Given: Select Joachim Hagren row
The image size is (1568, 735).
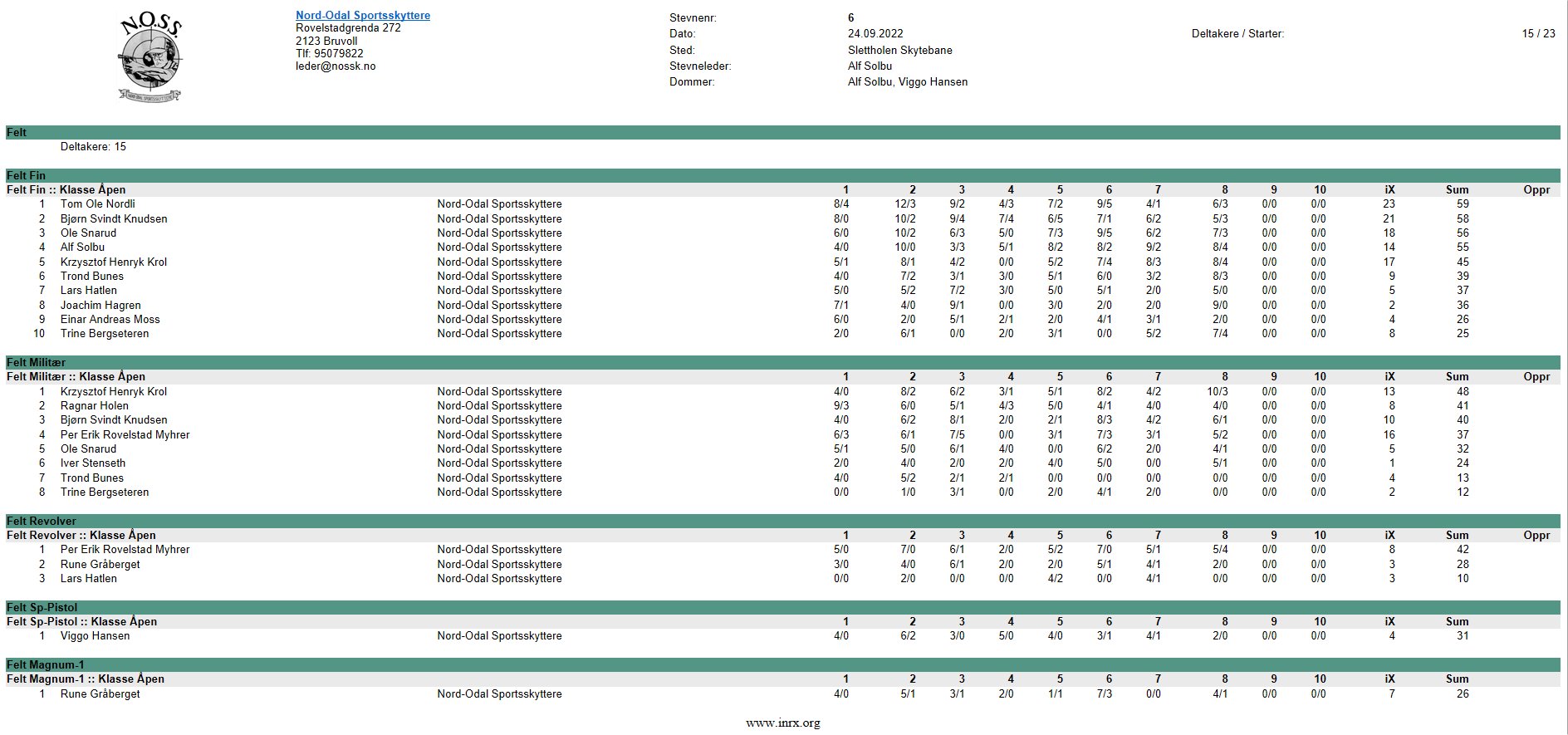Looking at the screenshot, I should pyautogui.click(x=783, y=306).
